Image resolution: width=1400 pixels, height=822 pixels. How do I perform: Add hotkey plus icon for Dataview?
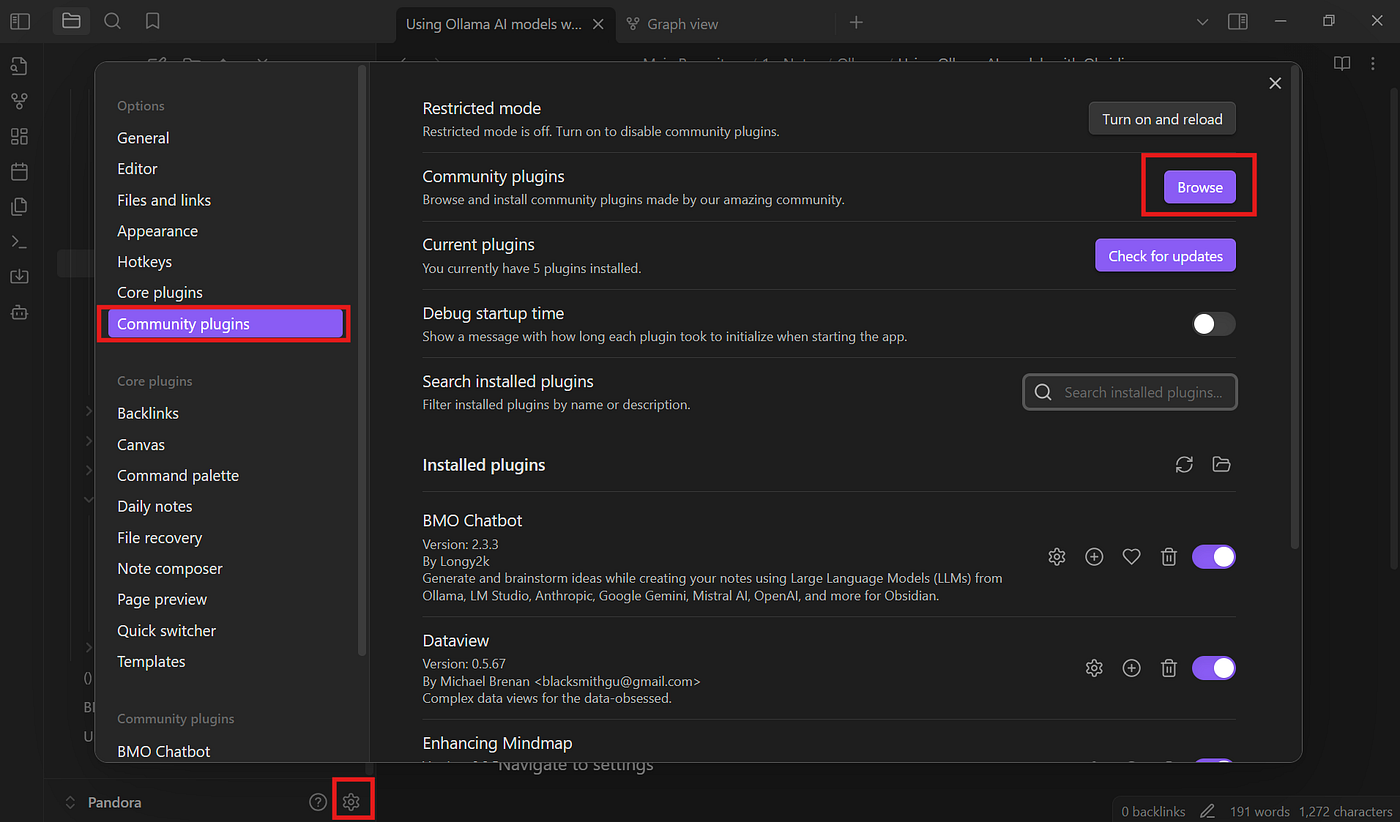click(1131, 668)
